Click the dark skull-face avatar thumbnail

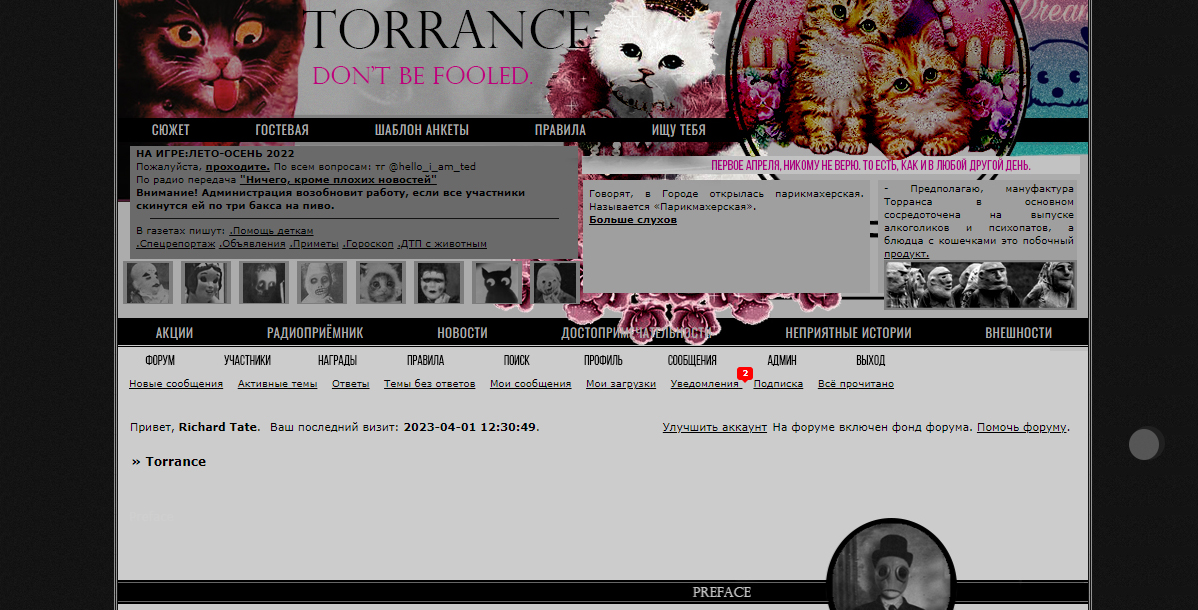click(264, 283)
